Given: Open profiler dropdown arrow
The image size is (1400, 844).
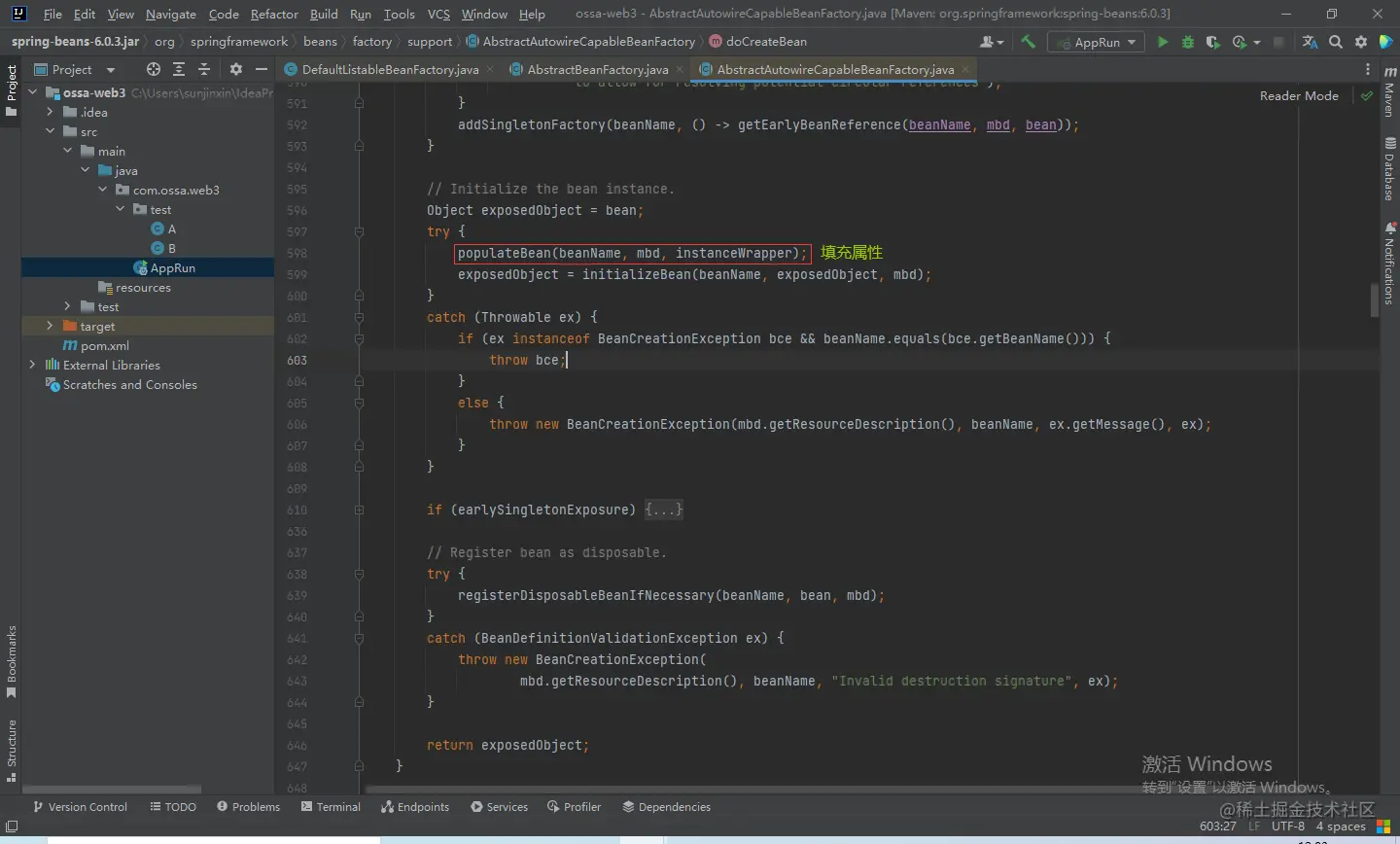Looking at the screenshot, I should (1257, 42).
